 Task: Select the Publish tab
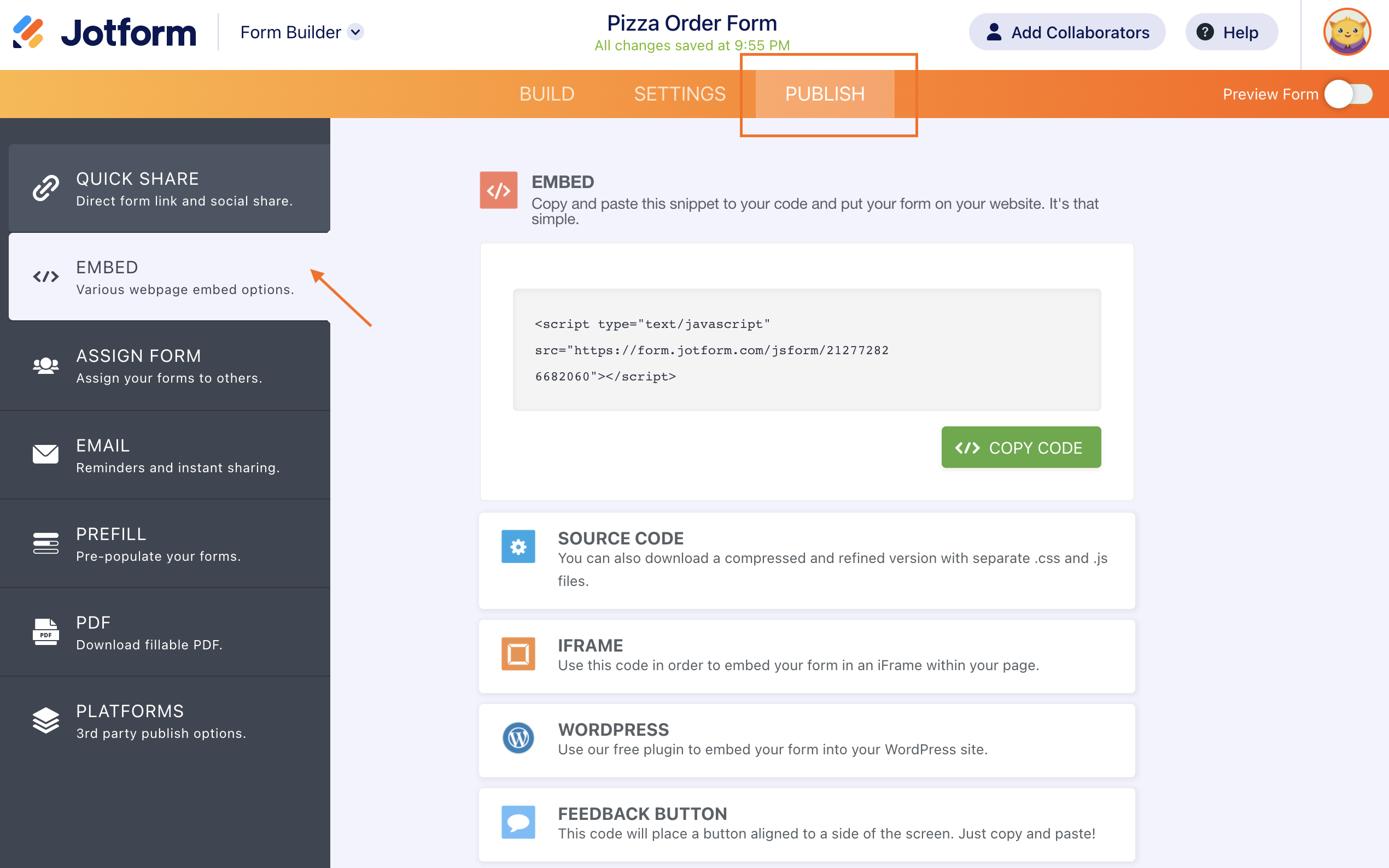[x=825, y=94]
